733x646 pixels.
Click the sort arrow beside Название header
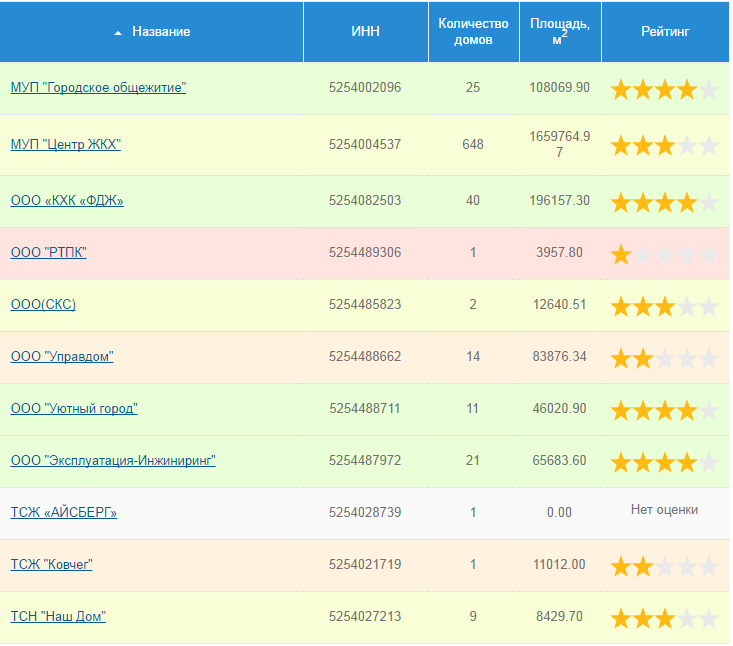coord(119,33)
